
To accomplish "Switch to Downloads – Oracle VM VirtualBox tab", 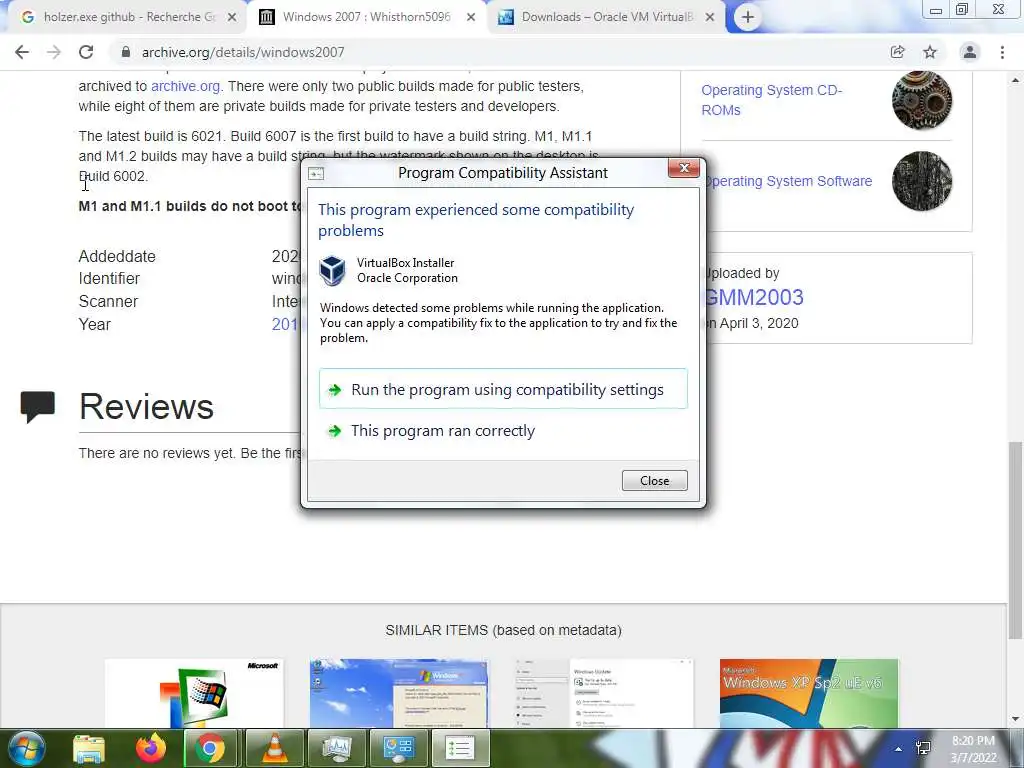I will pyautogui.click(x=605, y=17).
